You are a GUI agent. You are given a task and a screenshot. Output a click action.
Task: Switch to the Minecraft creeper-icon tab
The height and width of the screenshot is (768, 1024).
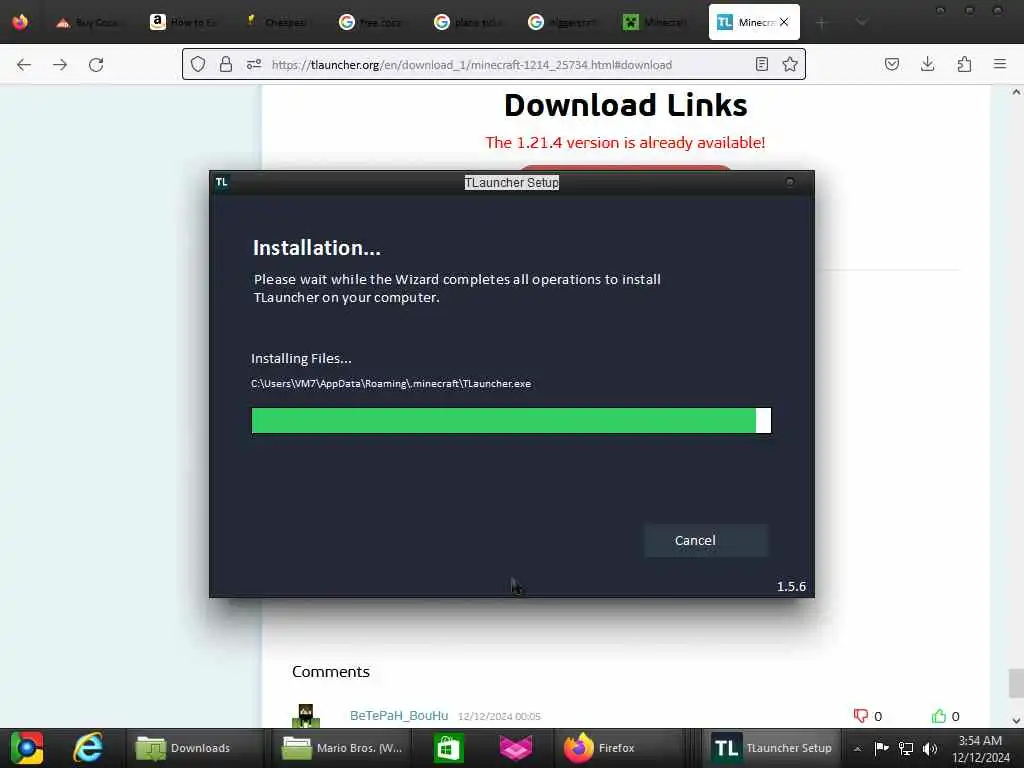pos(655,22)
